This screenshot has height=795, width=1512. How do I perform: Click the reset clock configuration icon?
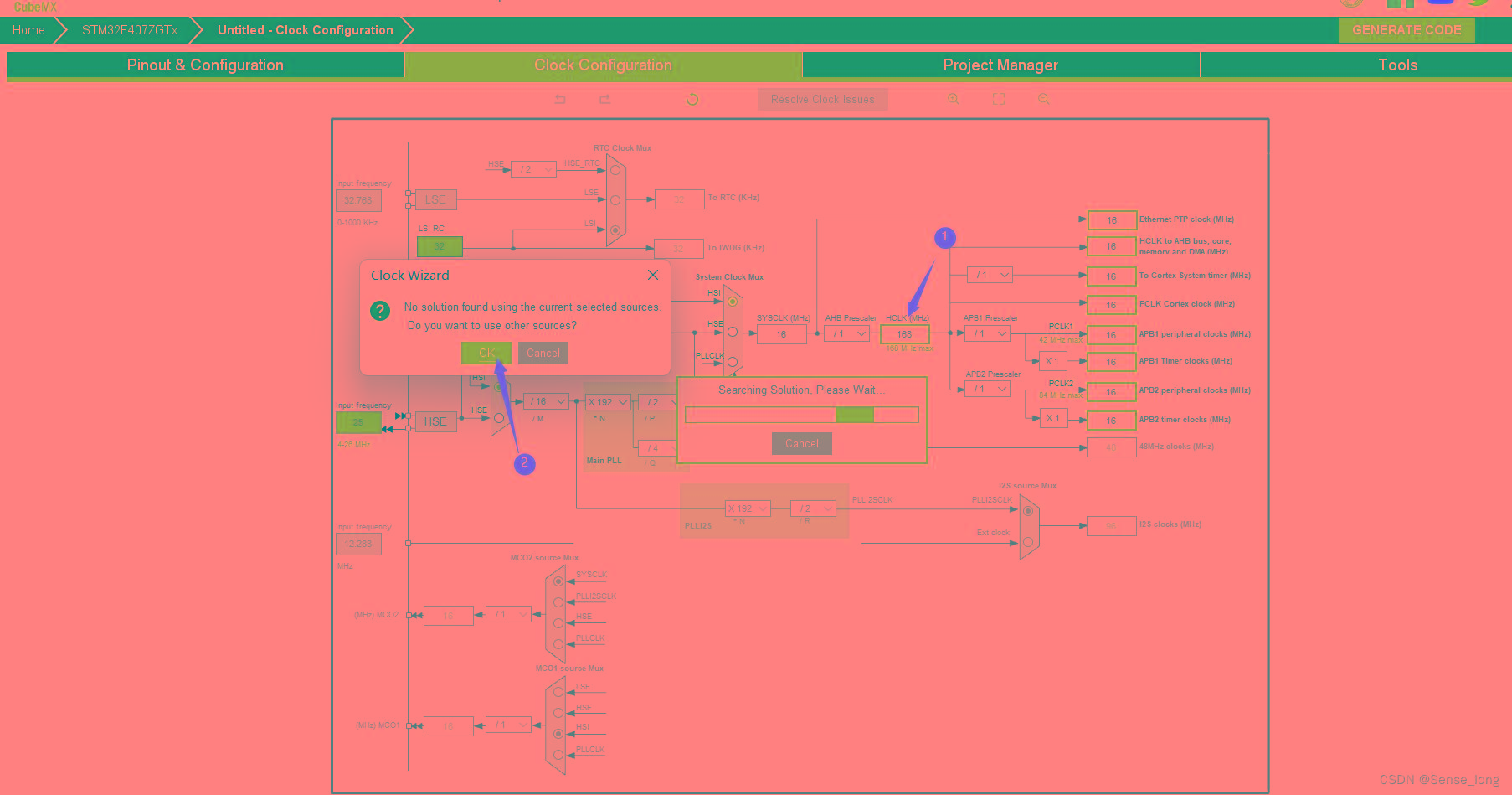tap(692, 99)
